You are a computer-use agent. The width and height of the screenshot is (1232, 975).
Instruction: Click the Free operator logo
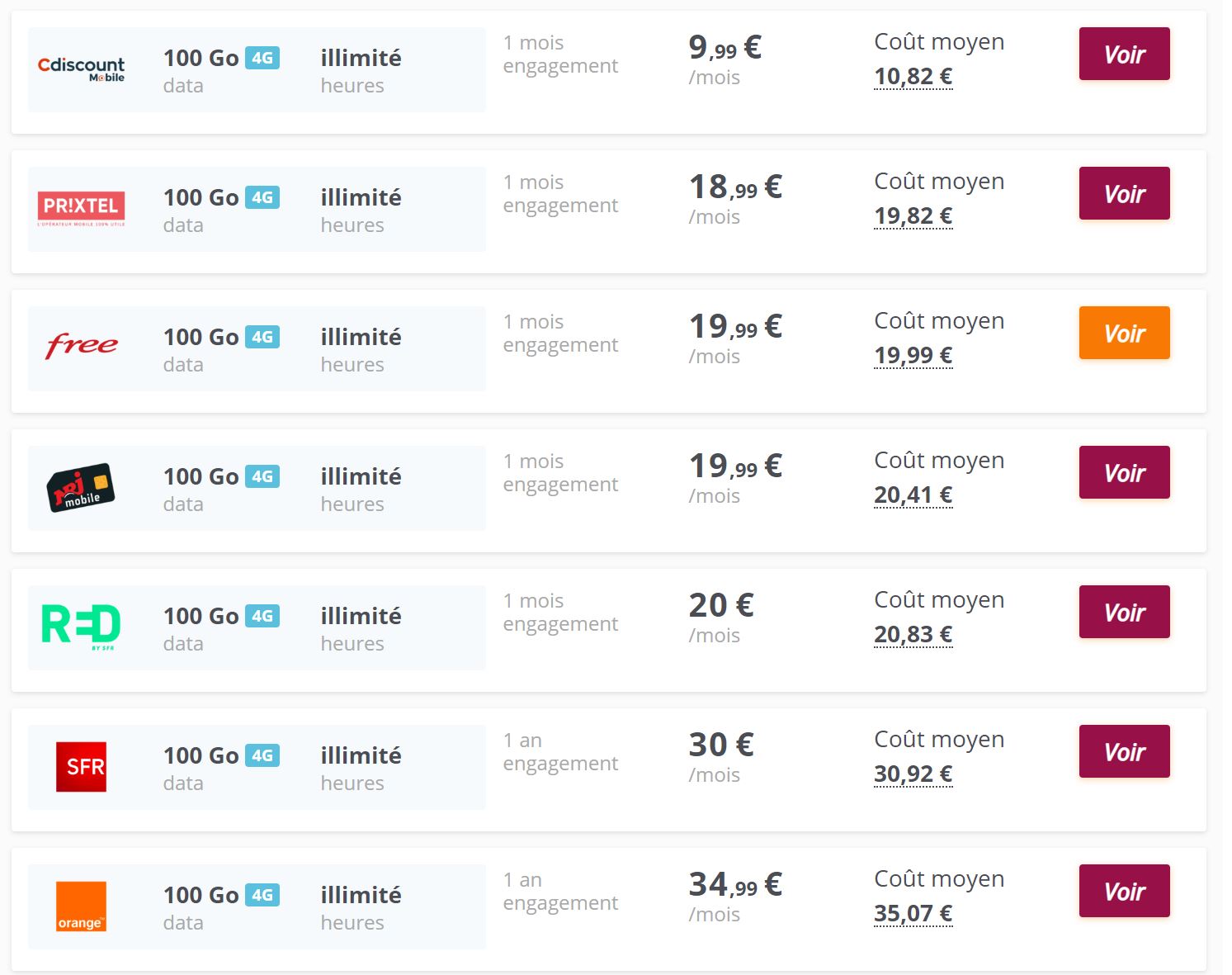81,345
